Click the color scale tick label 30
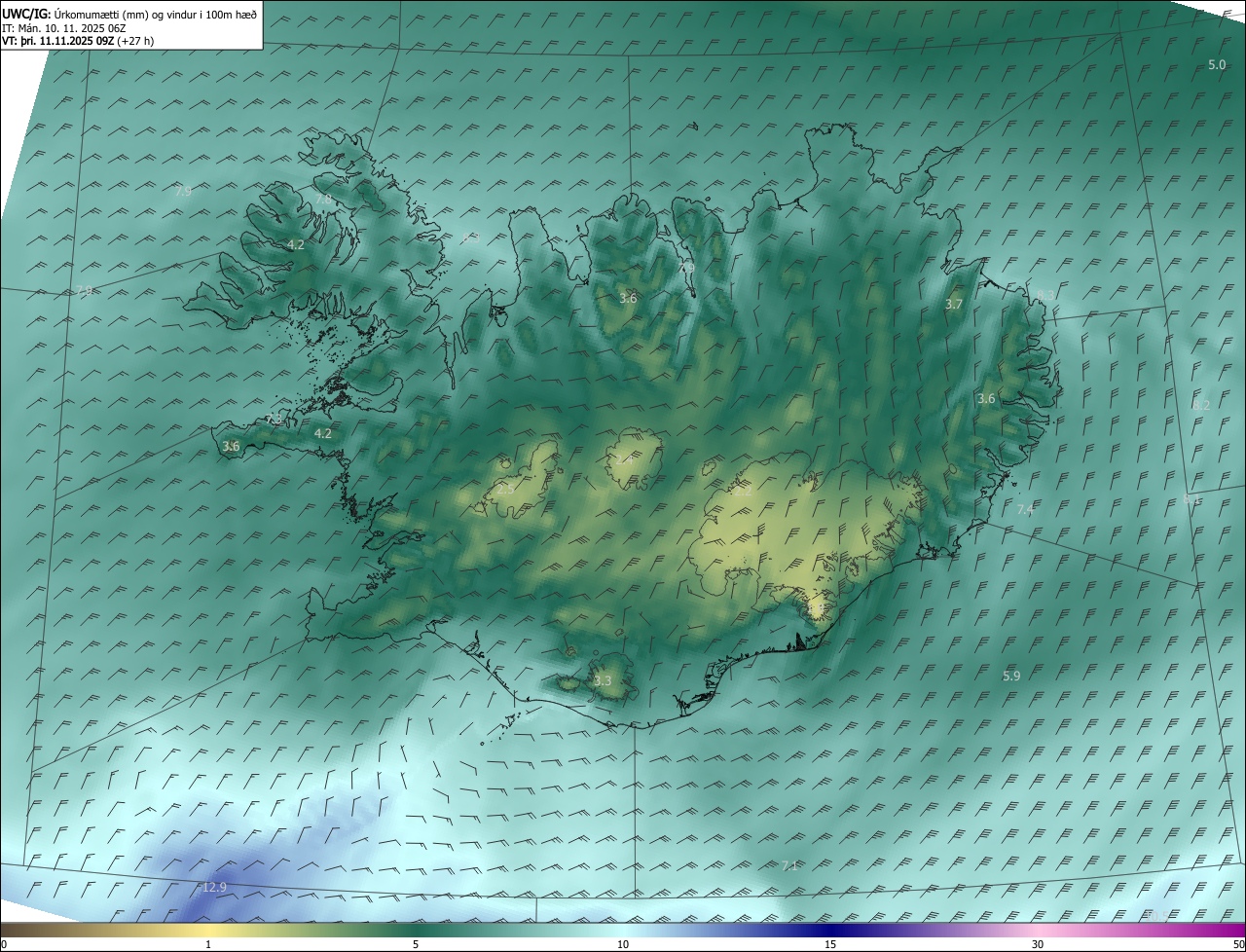The image size is (1246, 952). point(1038,944)
